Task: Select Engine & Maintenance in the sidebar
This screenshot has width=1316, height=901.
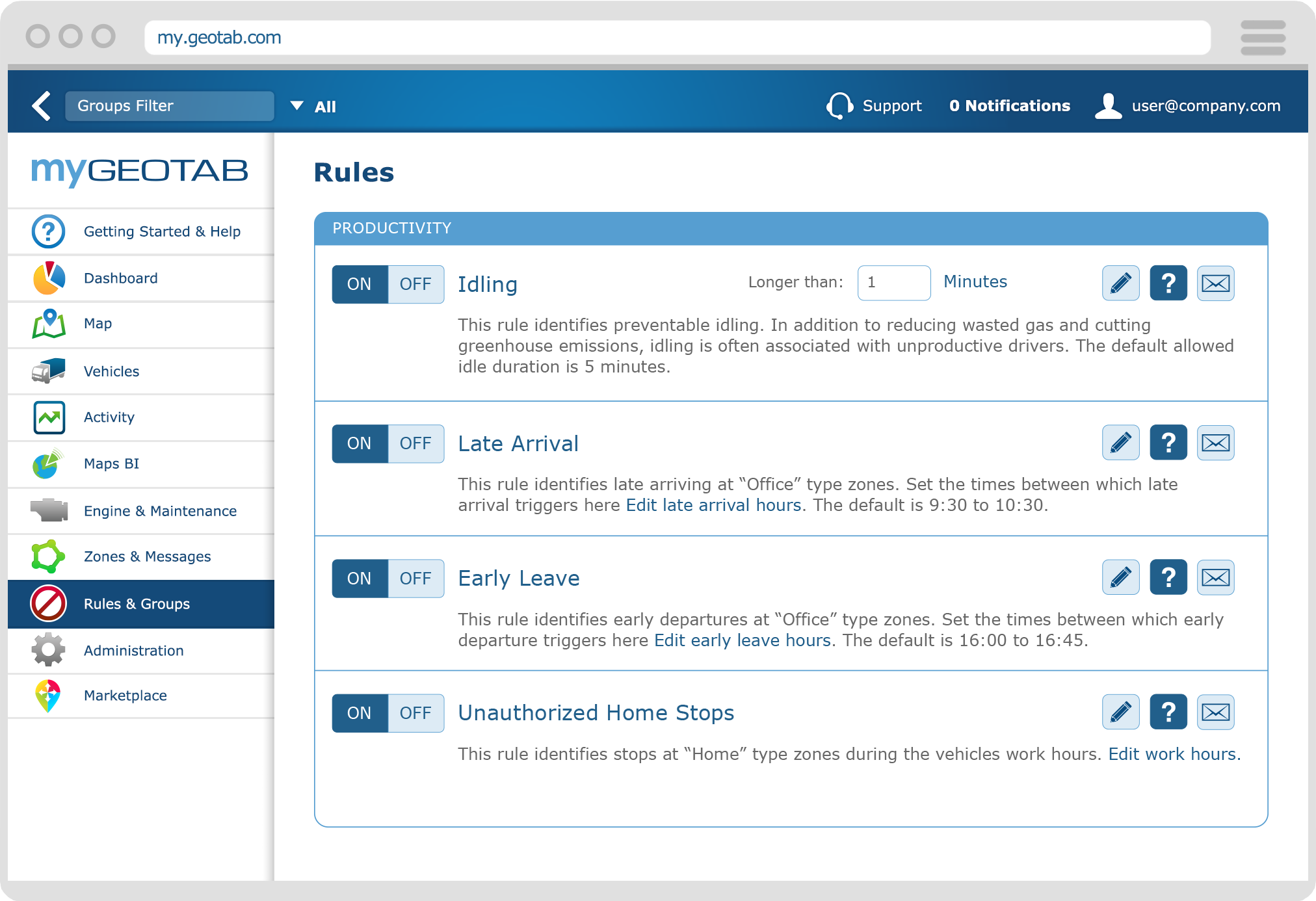Action: tap(141, 511)
